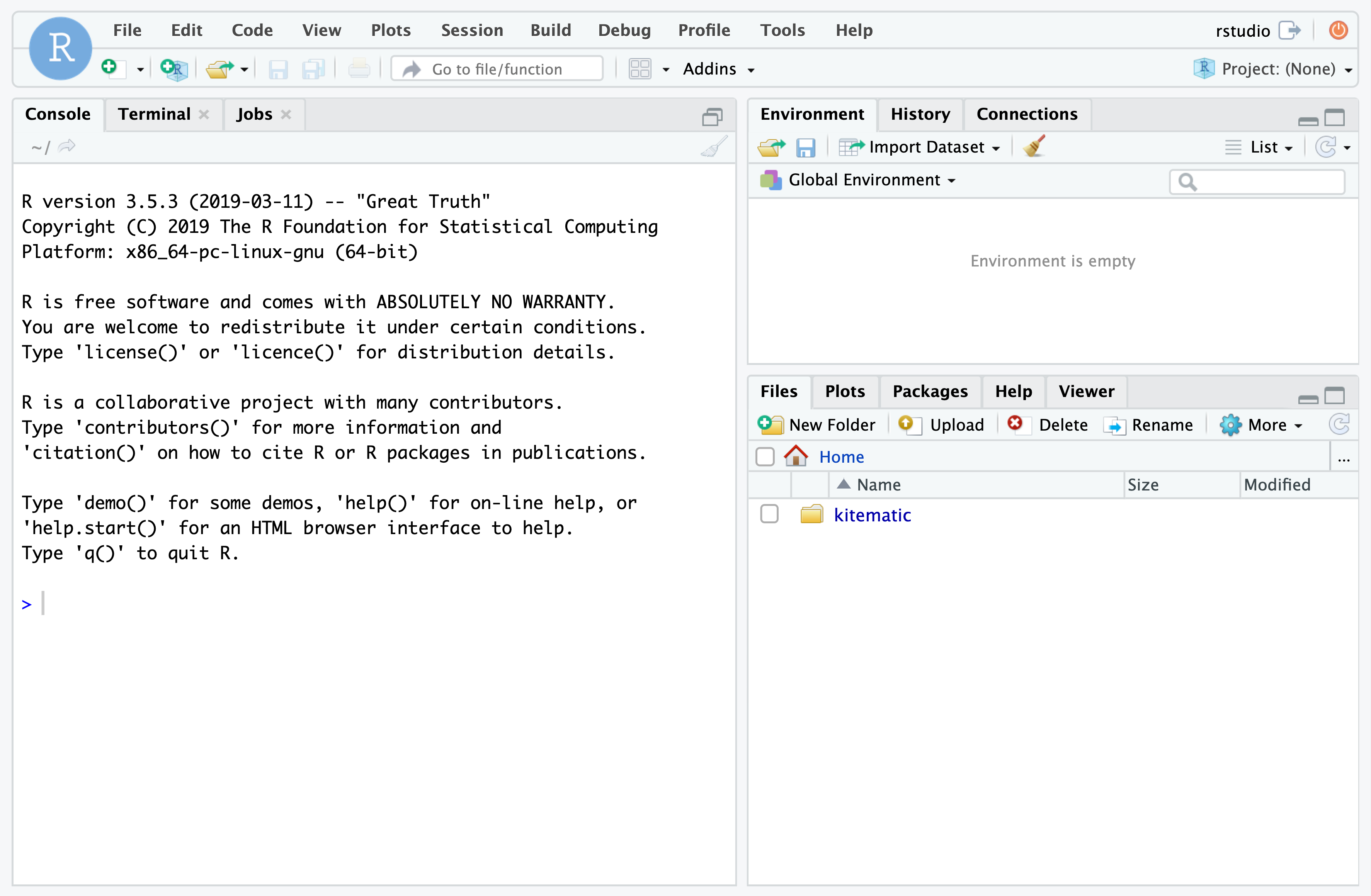Screen dimensions: 1371x896
Task: Refresh the environment pane
Action: point(1325,147)
